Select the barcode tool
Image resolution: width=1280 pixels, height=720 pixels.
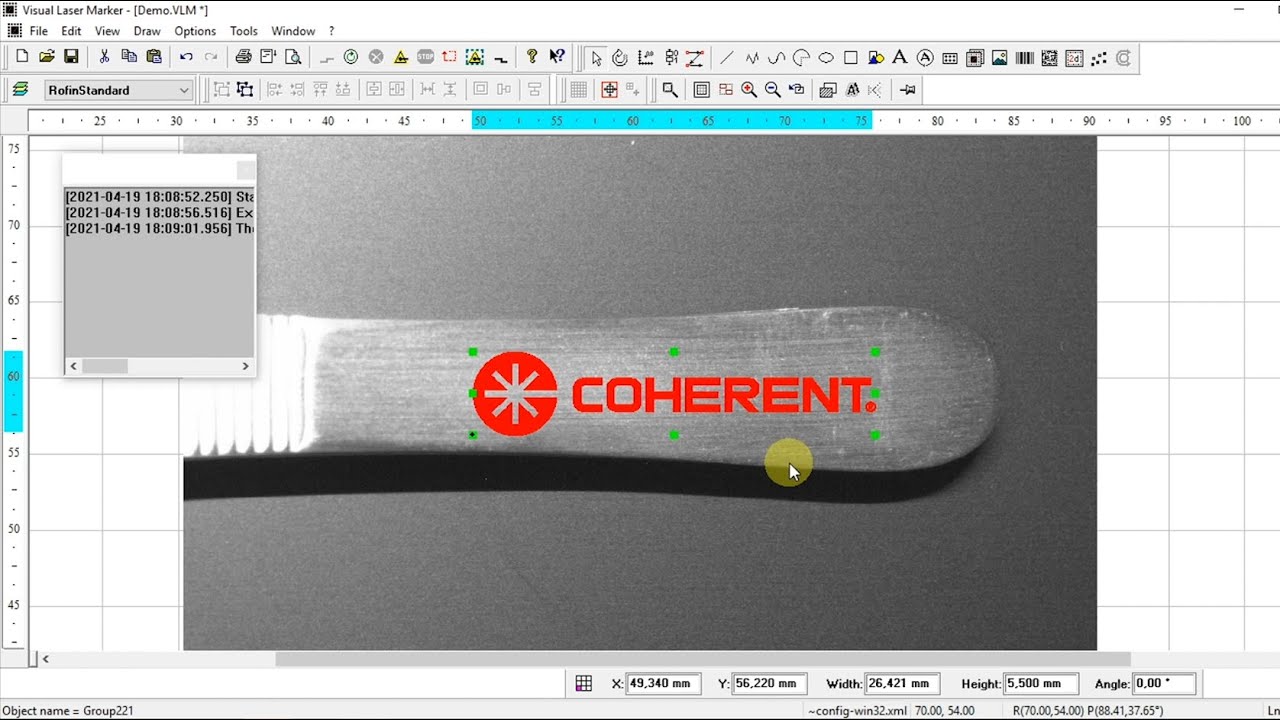click(1024, 58)
